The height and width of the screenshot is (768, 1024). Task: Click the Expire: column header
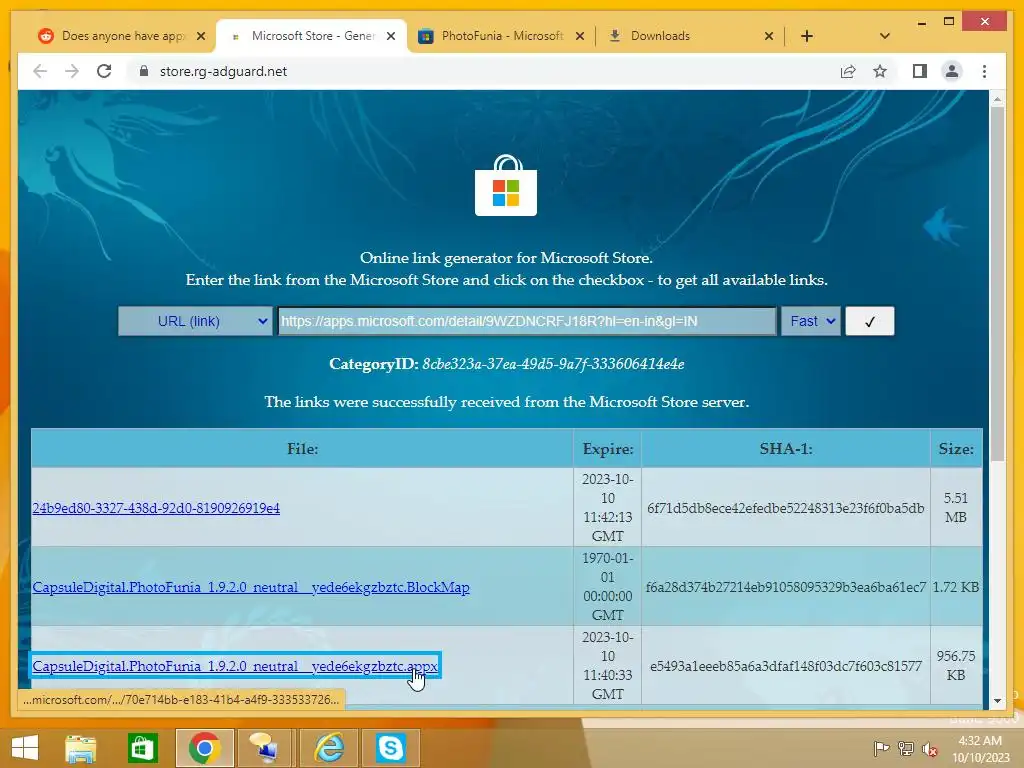pyautogui.click(x=607, y=449)
